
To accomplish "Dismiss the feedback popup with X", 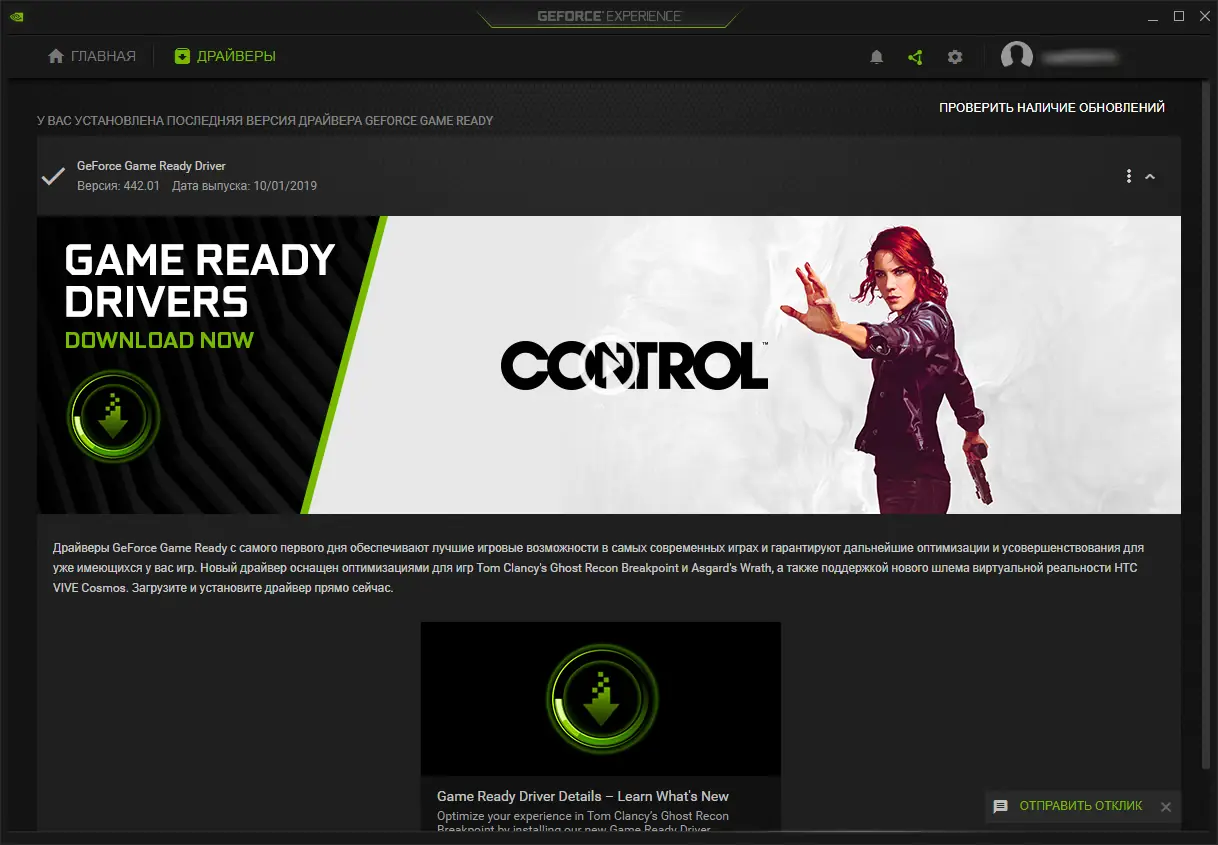I will [1165, 807].
